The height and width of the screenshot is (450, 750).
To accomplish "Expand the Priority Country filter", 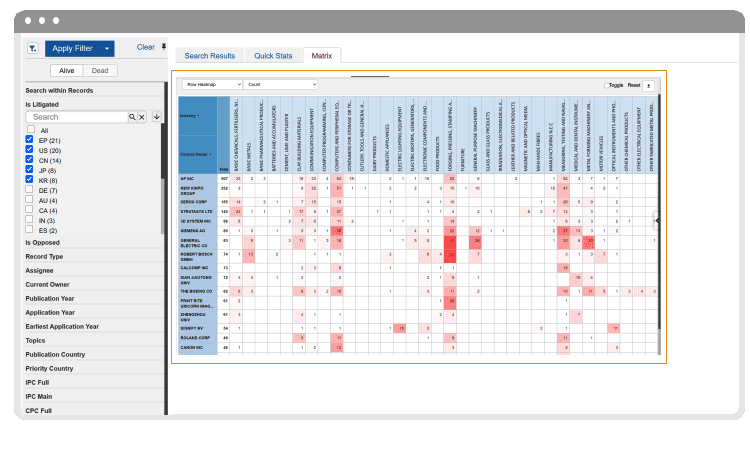I will [x=49, y=368].
